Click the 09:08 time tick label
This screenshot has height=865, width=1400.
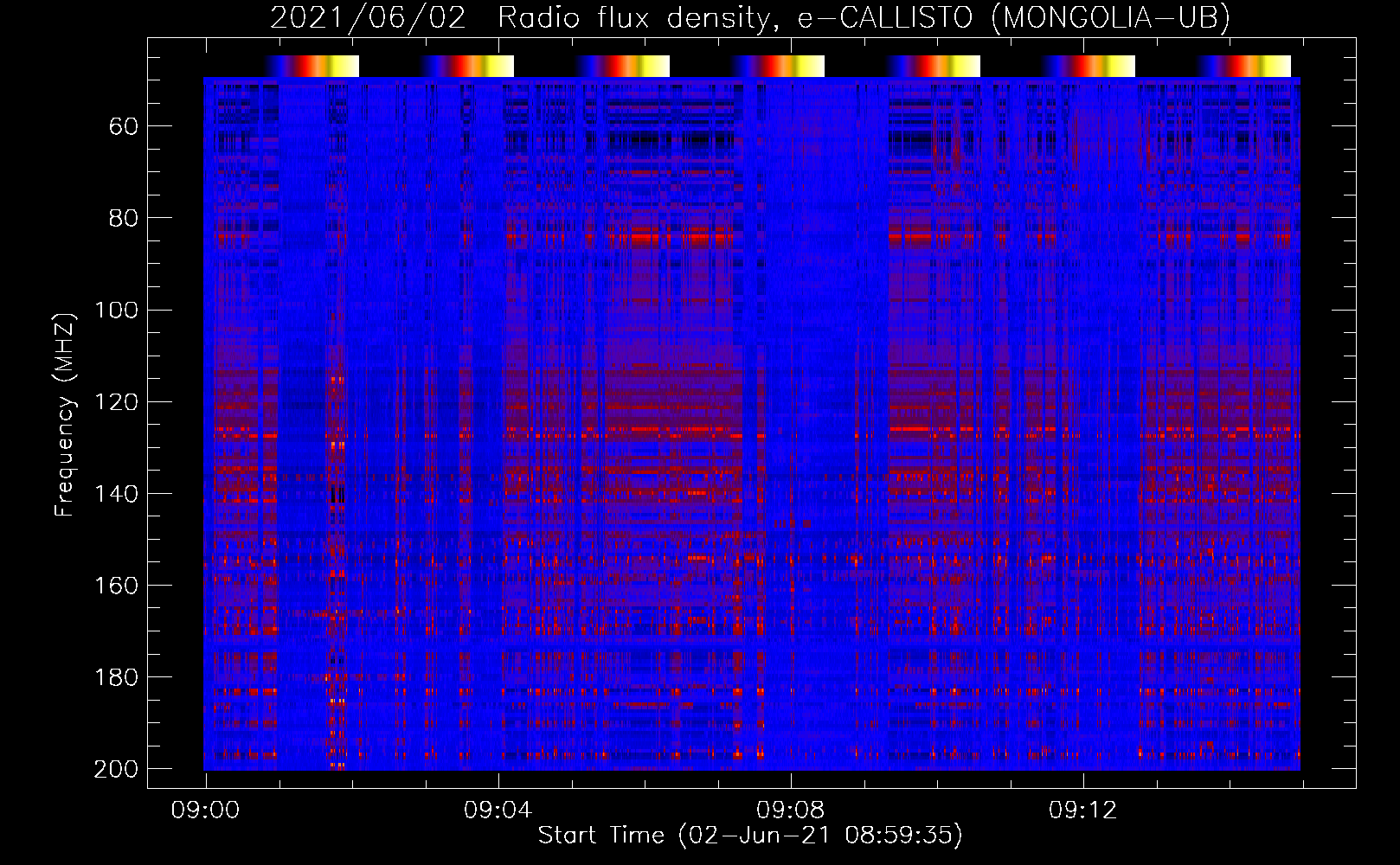[x=790, y=811]
